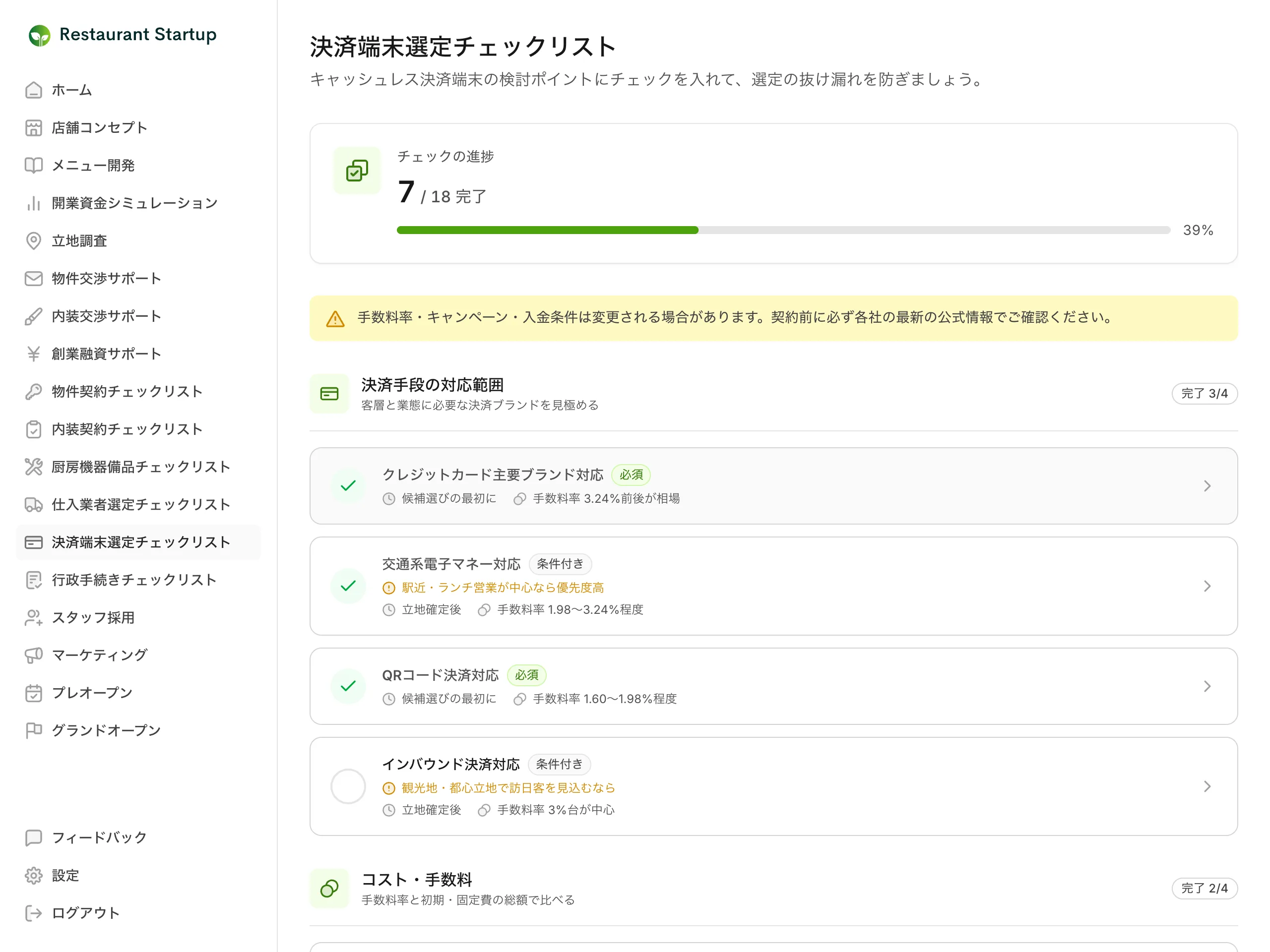Click the ホーム house icon
The height and width of the screenshot is (952, 1270).
tap(34, 90)
